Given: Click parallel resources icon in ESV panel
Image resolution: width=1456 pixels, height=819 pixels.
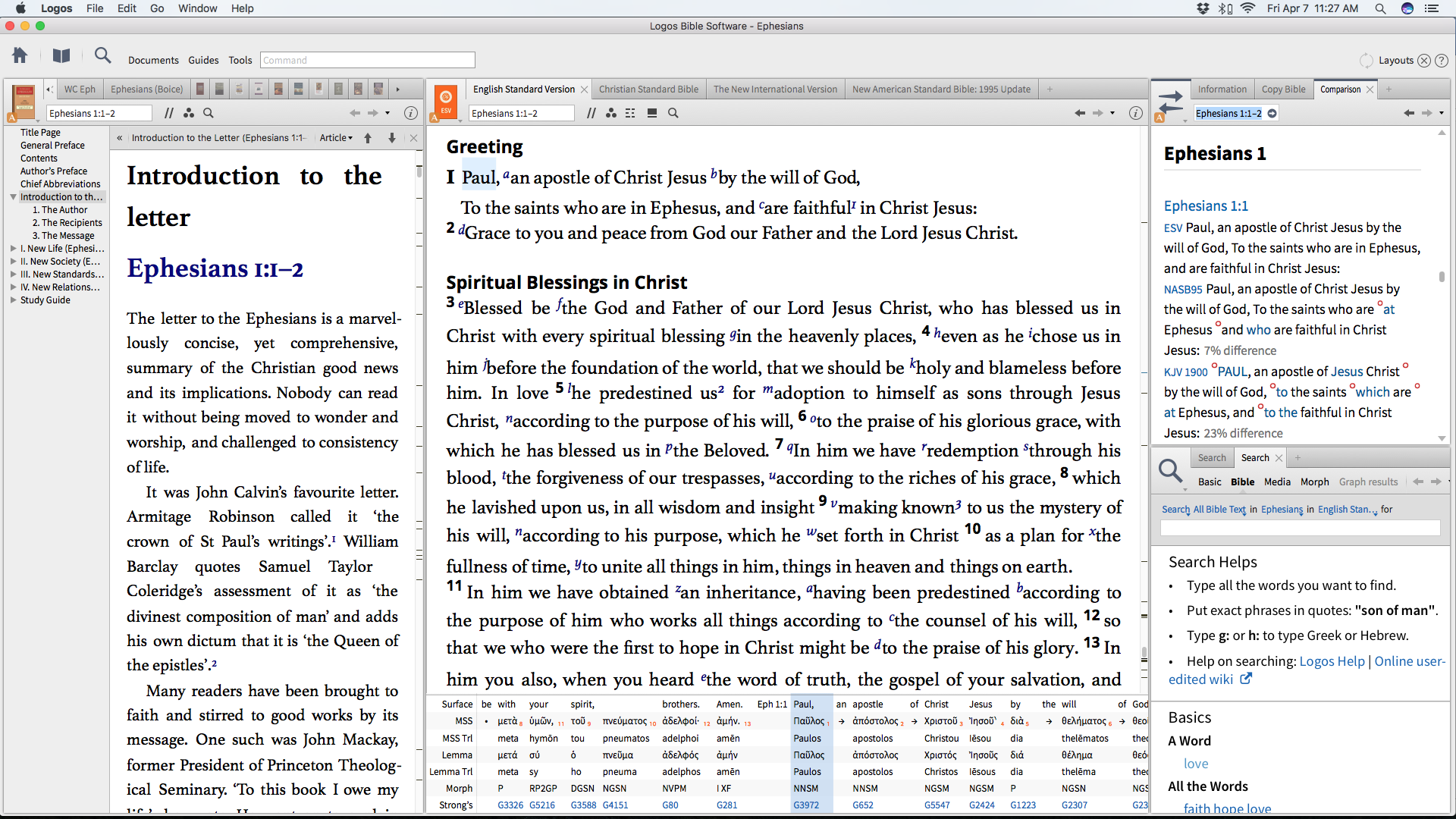Looking at the screenshot, I should (x=591, y=113).
